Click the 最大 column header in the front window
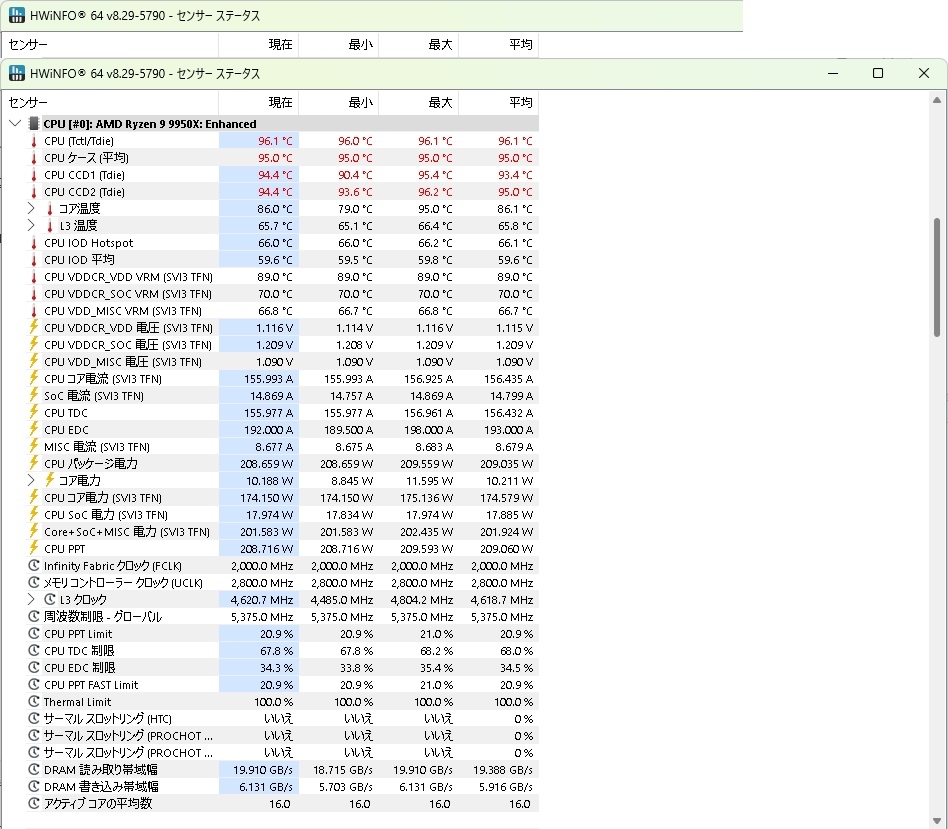 pyautogui.click(x=418, y=103)
